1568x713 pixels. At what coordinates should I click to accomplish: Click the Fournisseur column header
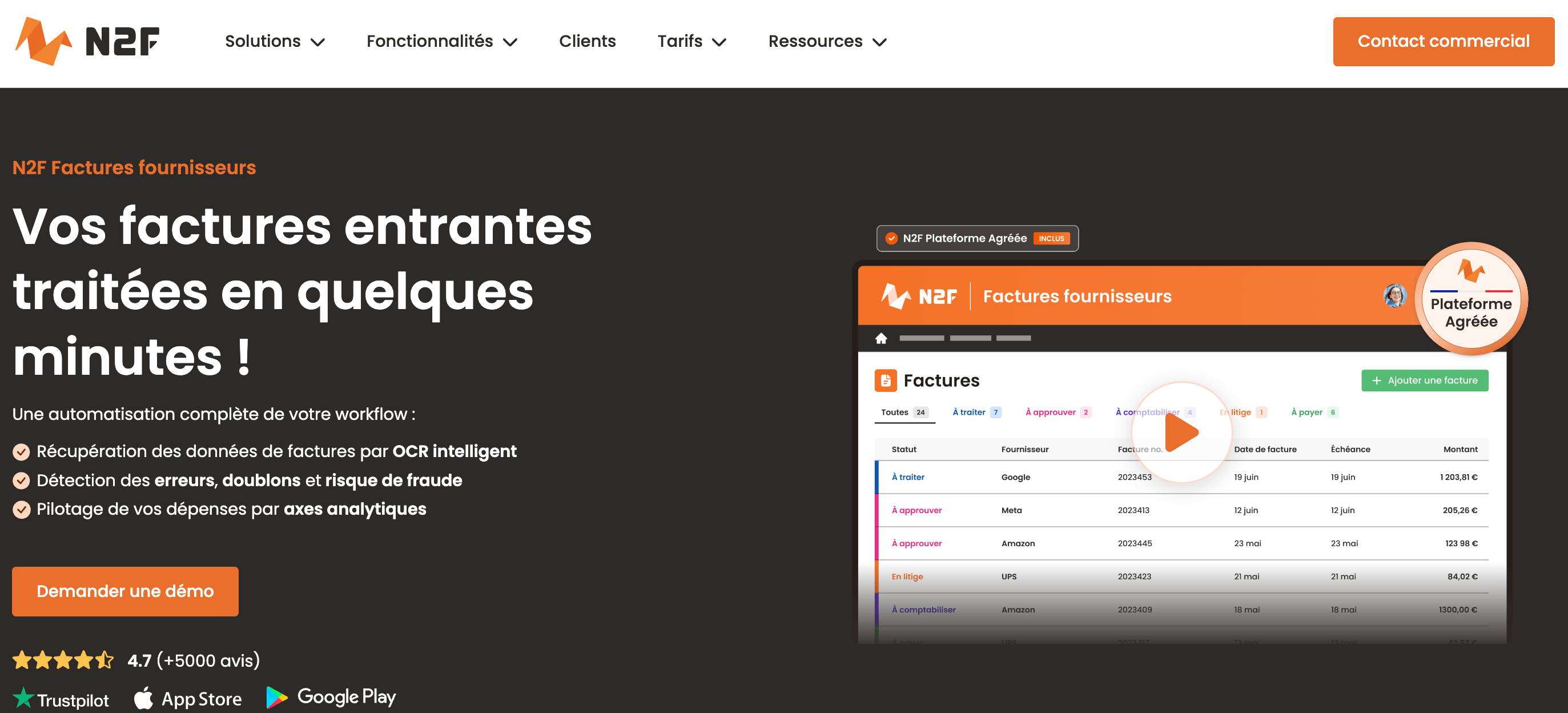(1025, 450)
